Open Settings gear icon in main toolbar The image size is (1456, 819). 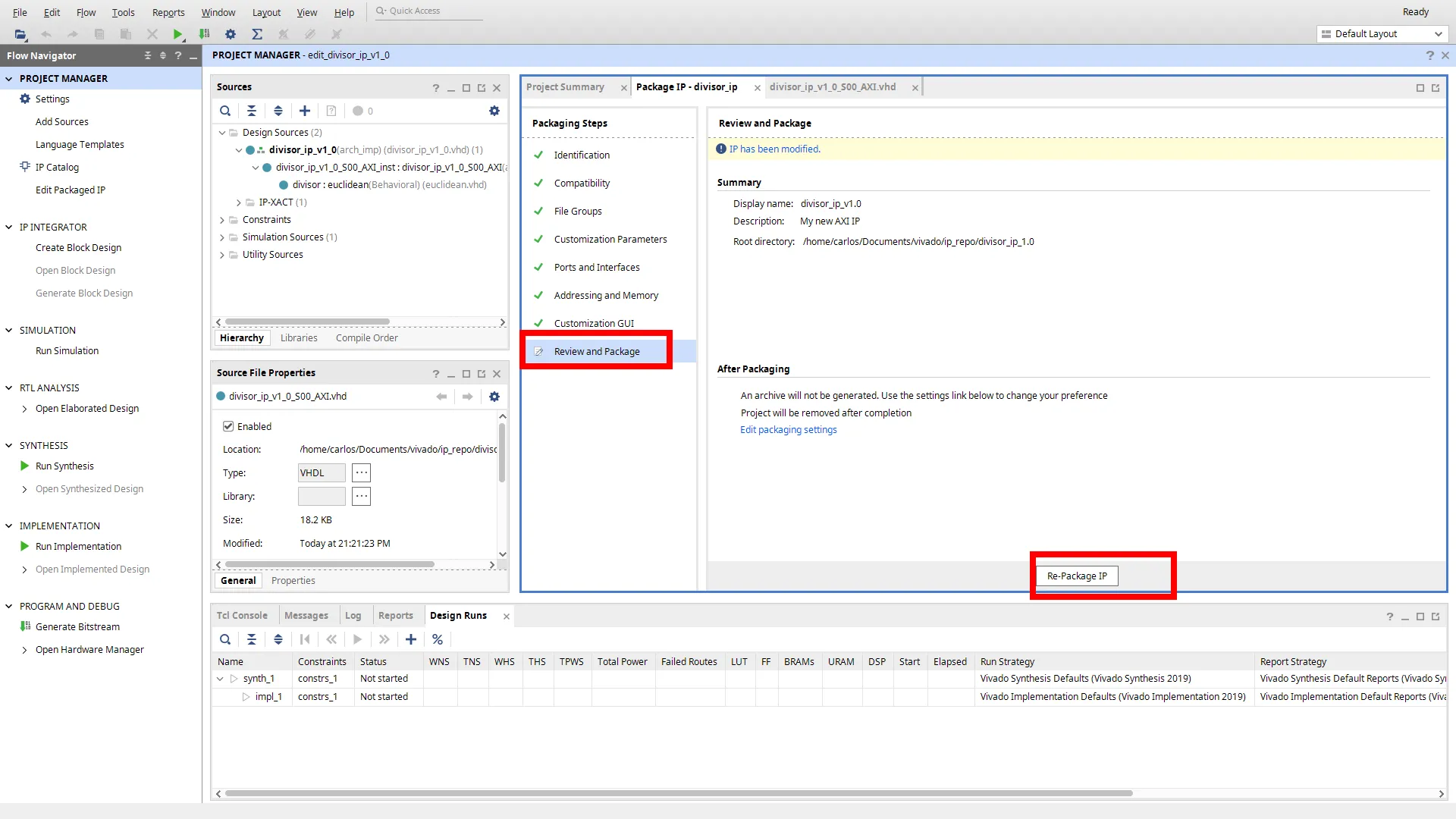click(x=231, y=34)
